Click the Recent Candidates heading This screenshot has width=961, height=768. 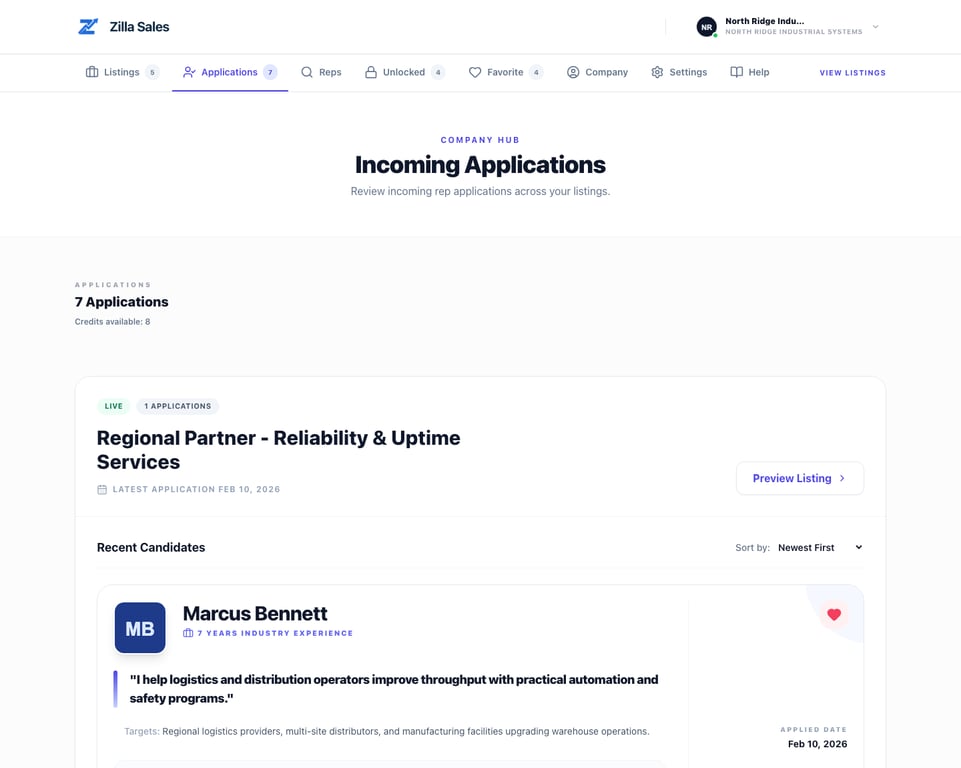point(151,547)
